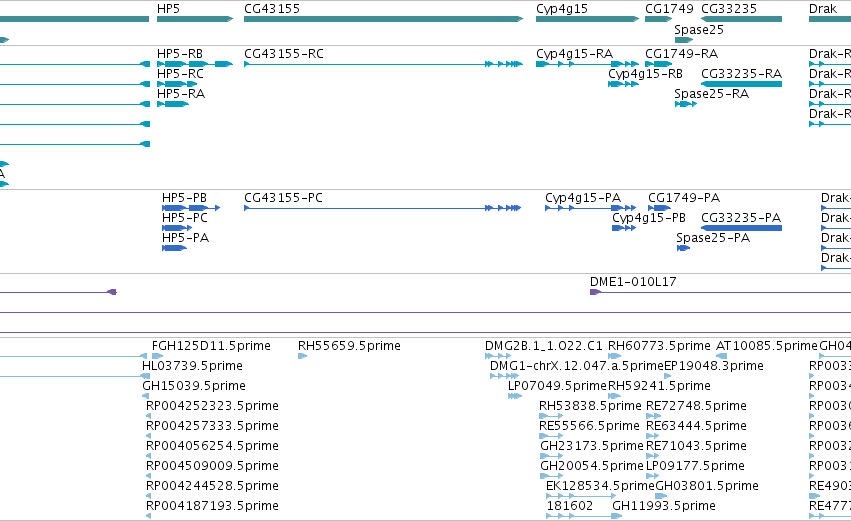Select the 'CG33235-RA' transcript label
Screen dimensions: 851x521
pos(741,74)
